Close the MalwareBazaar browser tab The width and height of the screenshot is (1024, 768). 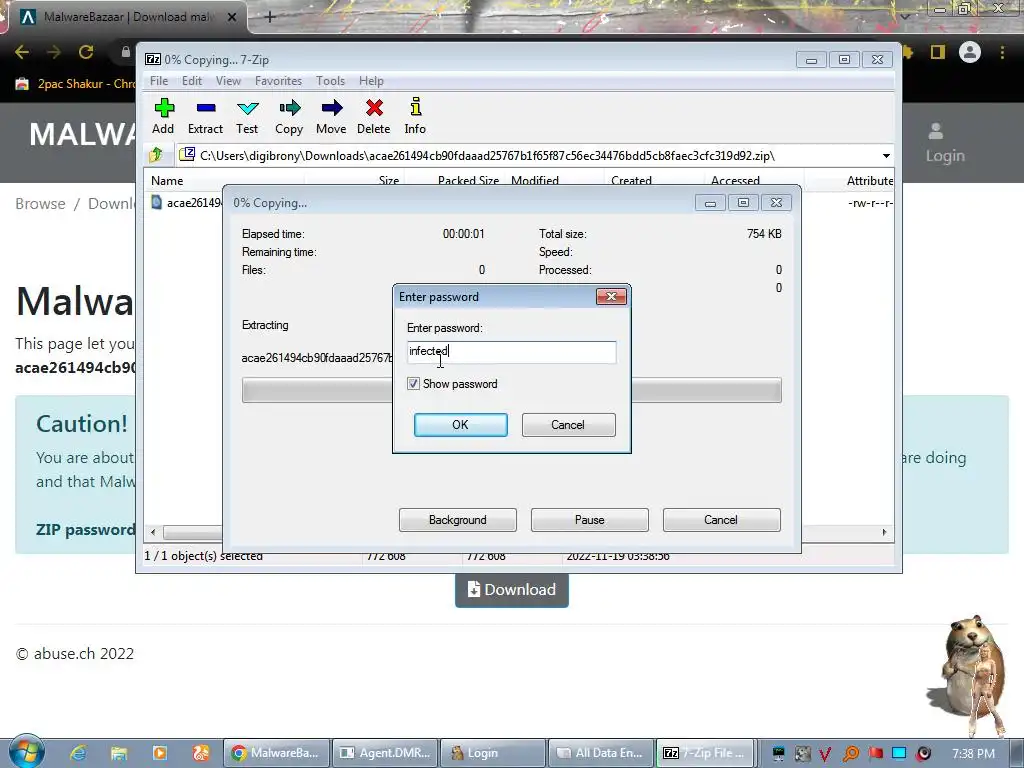coord(232,17)
